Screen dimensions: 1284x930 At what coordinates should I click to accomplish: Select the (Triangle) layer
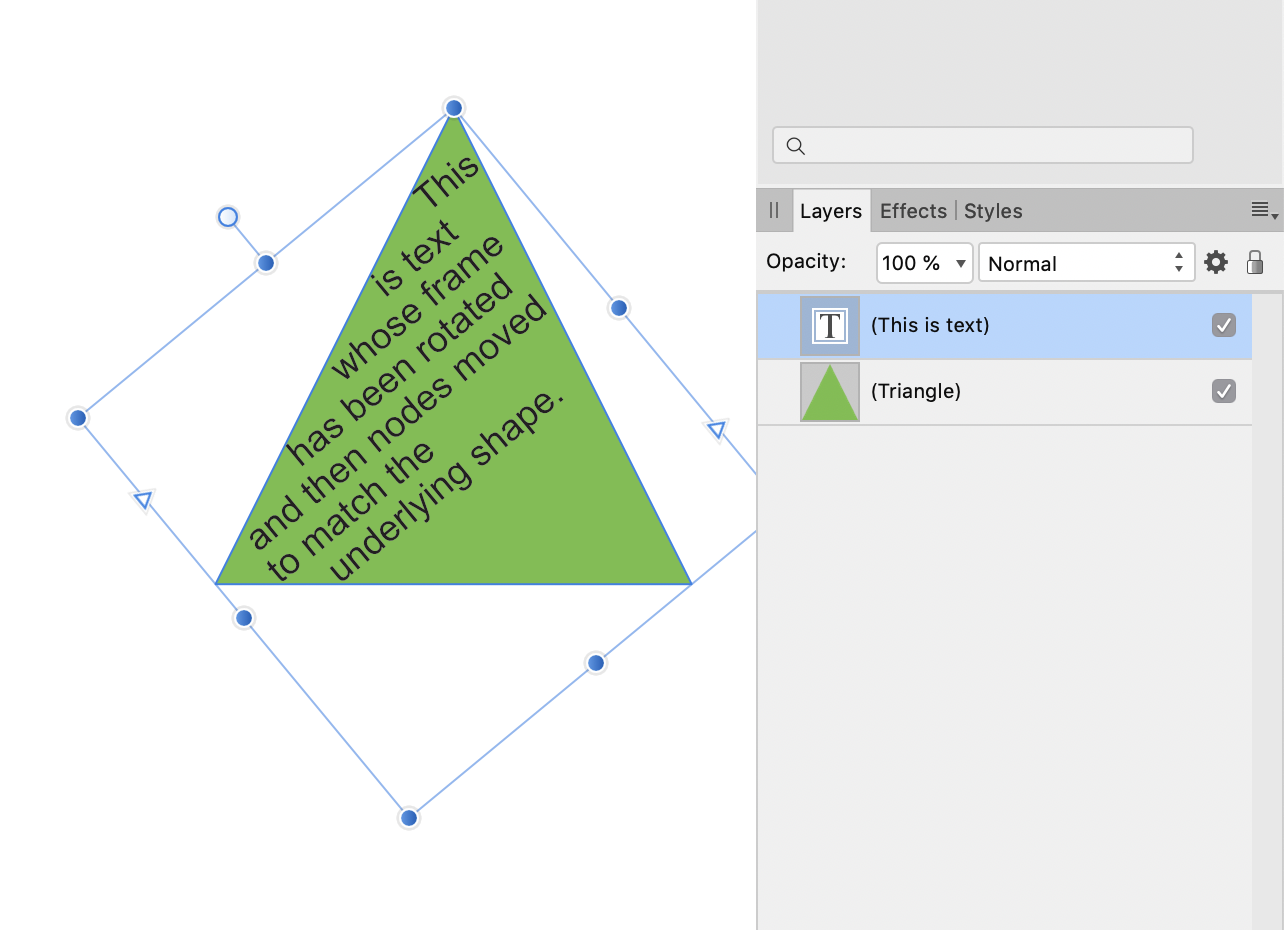pyautogui.click(x=1005, y=391)
